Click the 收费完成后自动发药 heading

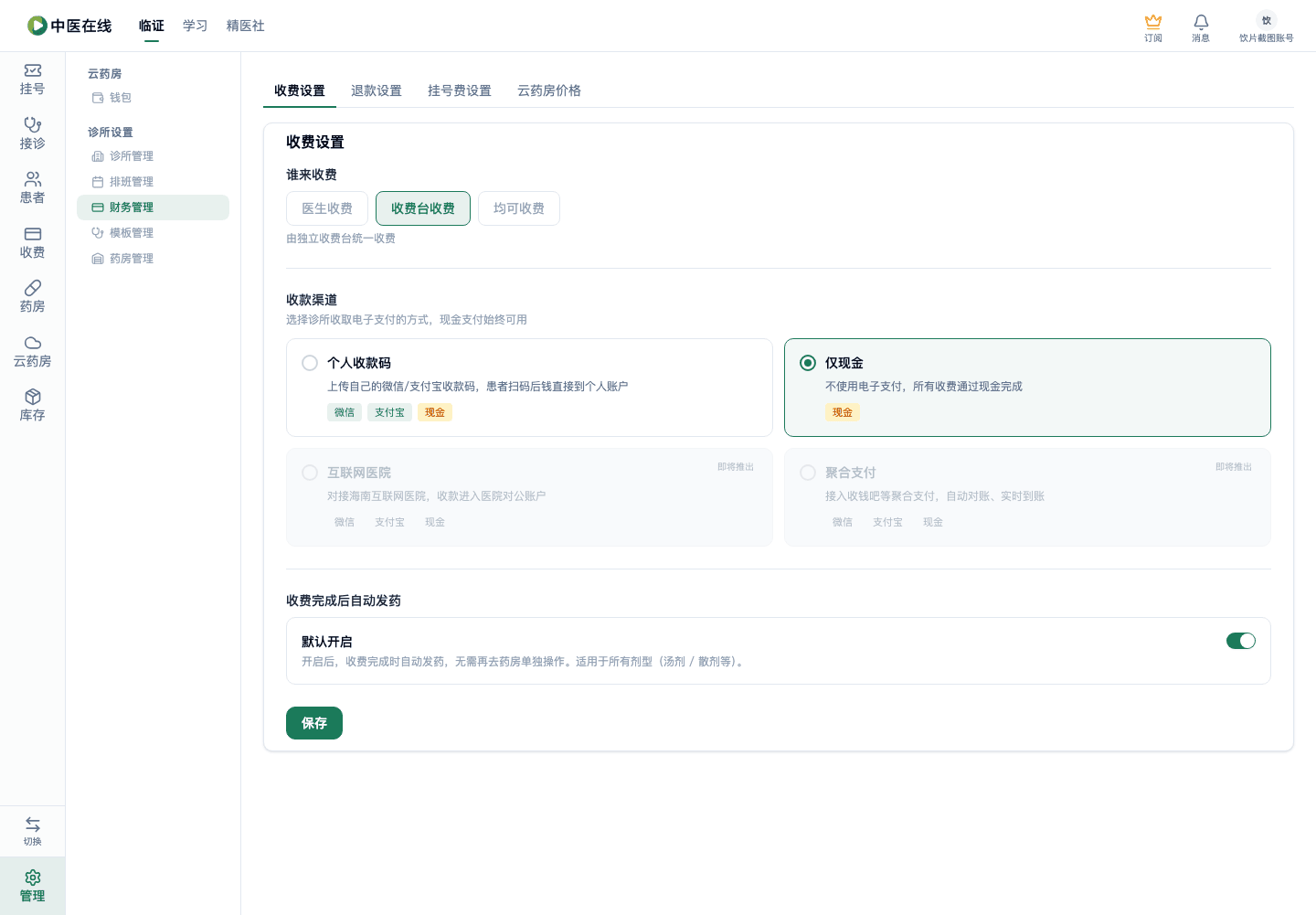pos(344,601)
